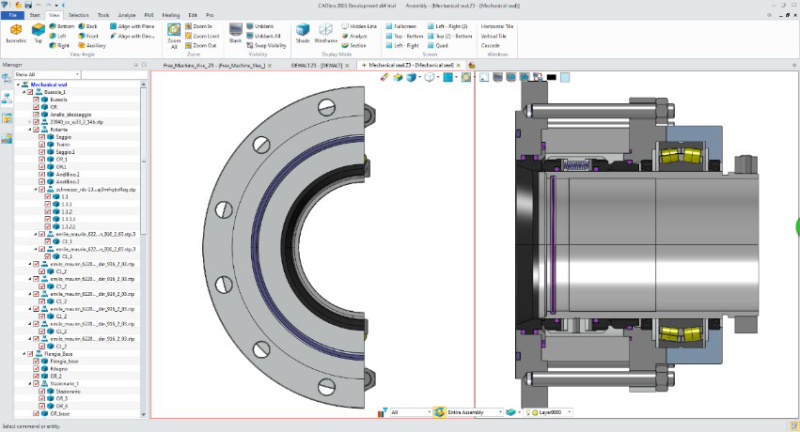
Task: Click Unblank All
Action: point(264,36)
